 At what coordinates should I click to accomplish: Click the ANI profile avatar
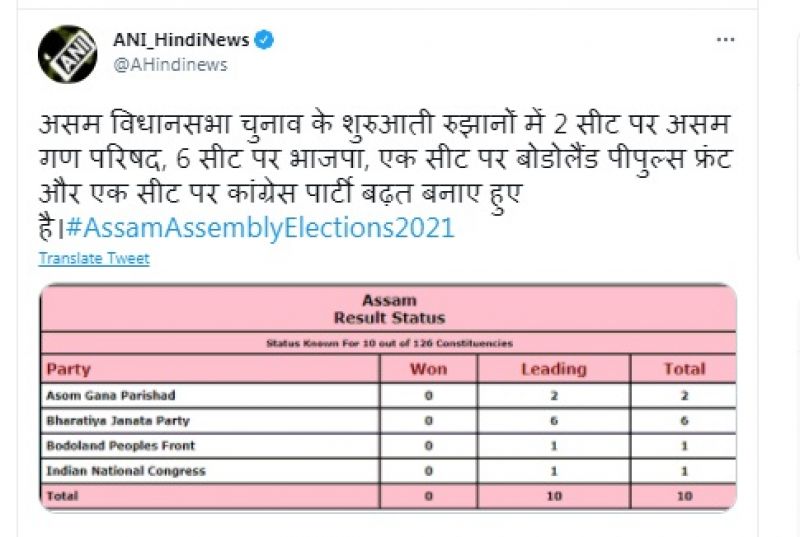(x=68, y=54)
